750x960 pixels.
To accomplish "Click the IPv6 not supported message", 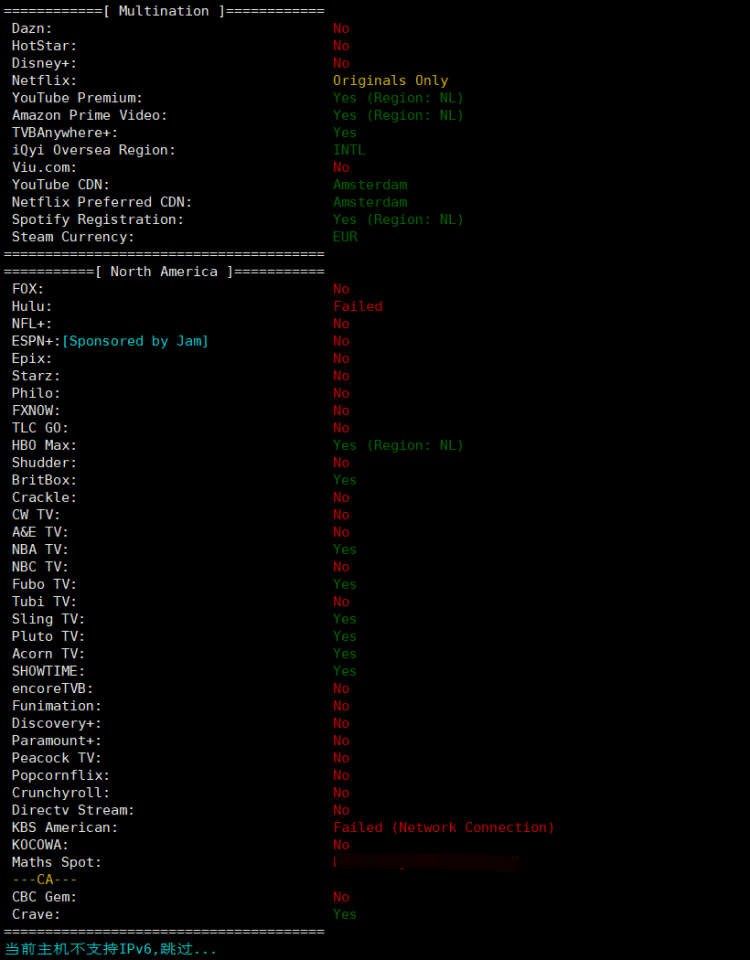I will click(111, 949).
